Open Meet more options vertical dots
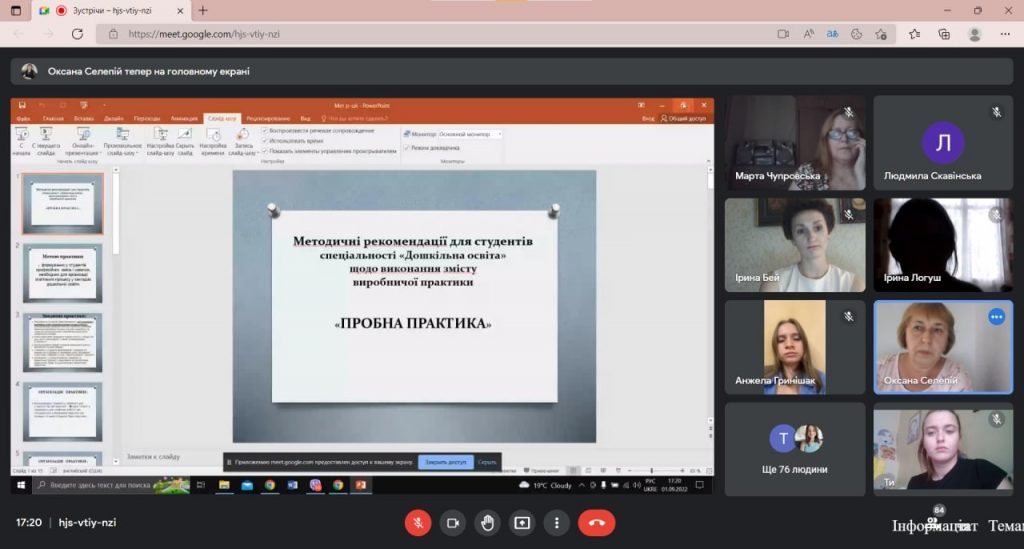The image size is (1024, 549). click(x=557, y=522)
